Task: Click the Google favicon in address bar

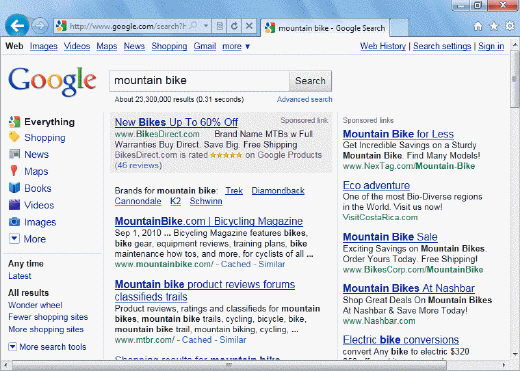Action: point(61,26)
